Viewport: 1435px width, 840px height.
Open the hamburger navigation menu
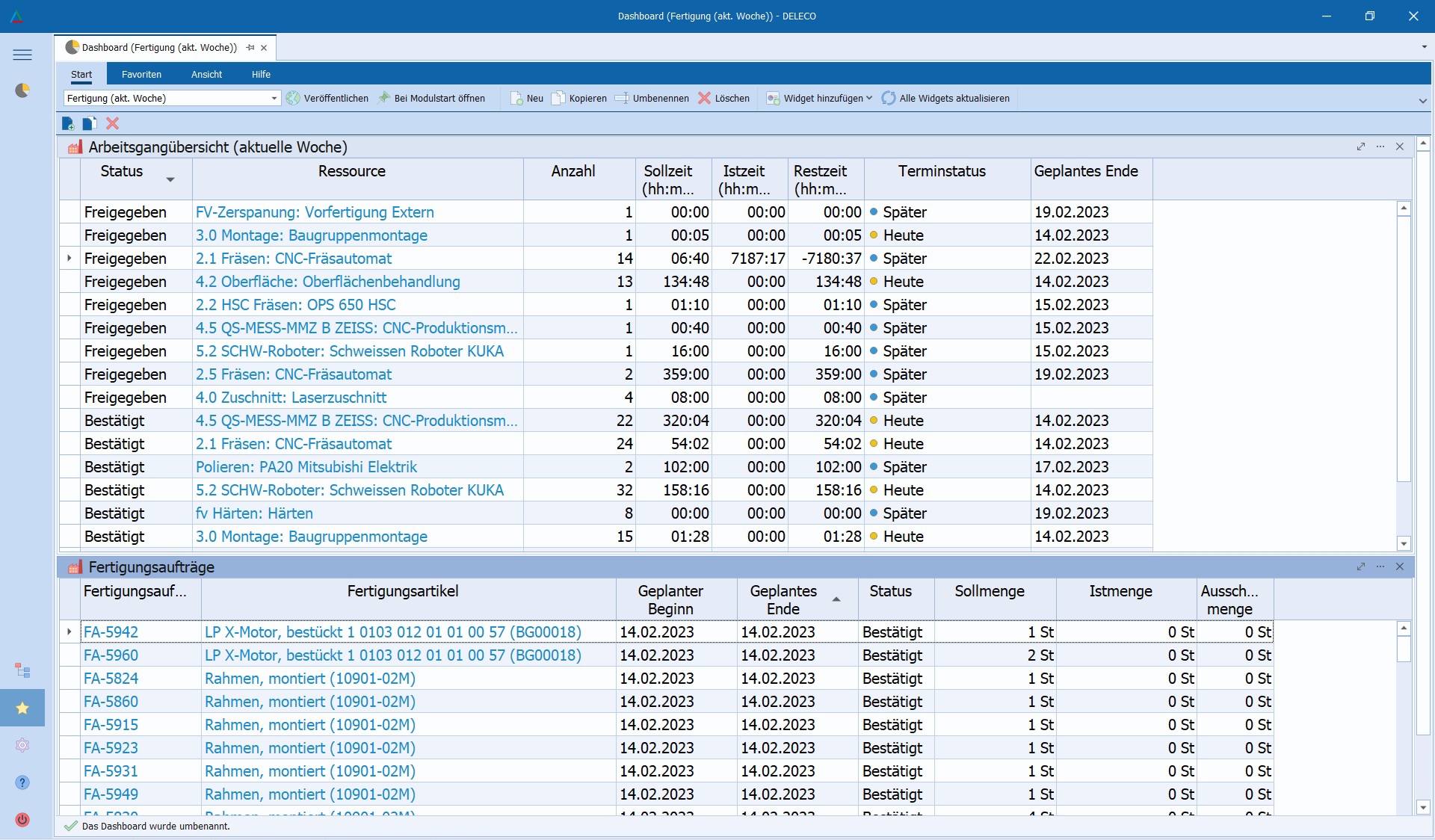(x=22, y=55)
